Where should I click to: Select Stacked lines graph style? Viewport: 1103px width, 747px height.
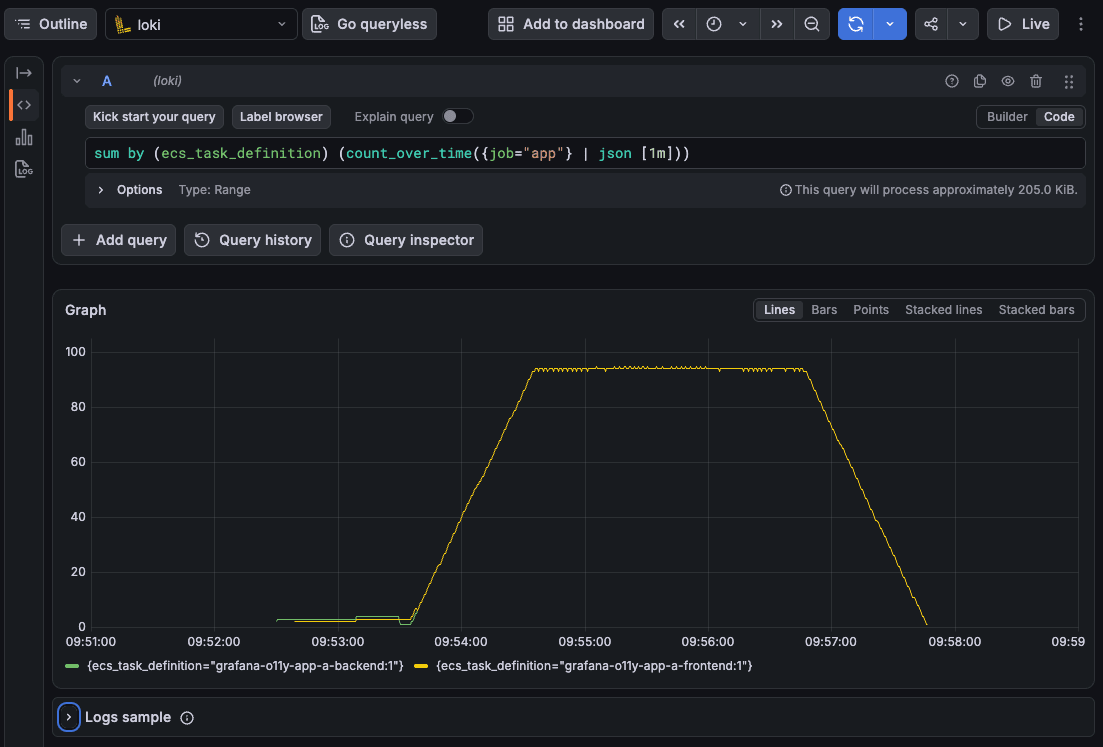click(x=943, y=309)
